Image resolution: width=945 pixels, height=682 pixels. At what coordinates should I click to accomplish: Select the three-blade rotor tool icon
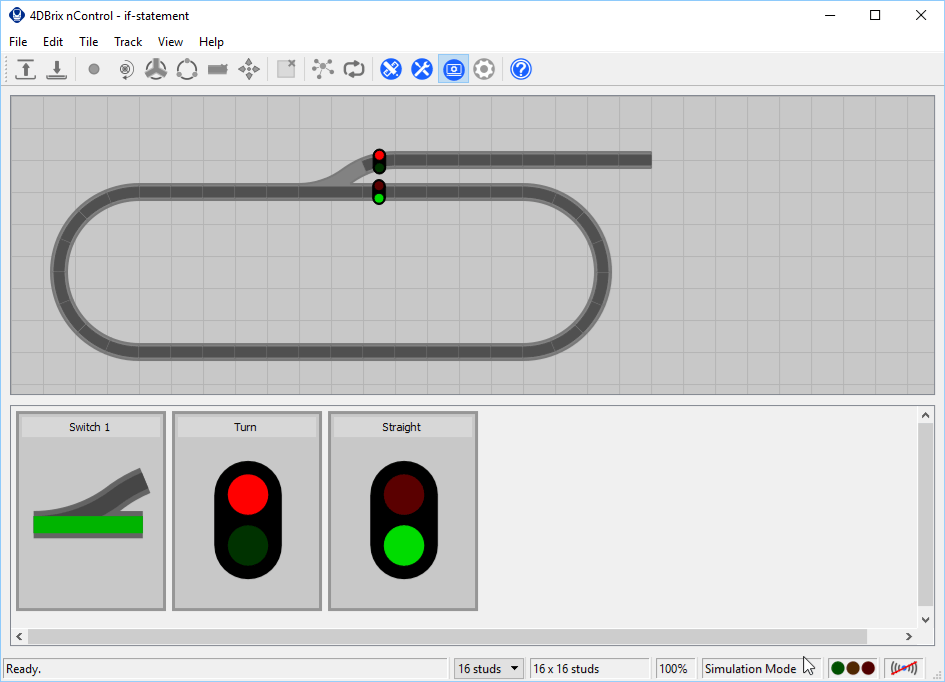coord(156,69)
